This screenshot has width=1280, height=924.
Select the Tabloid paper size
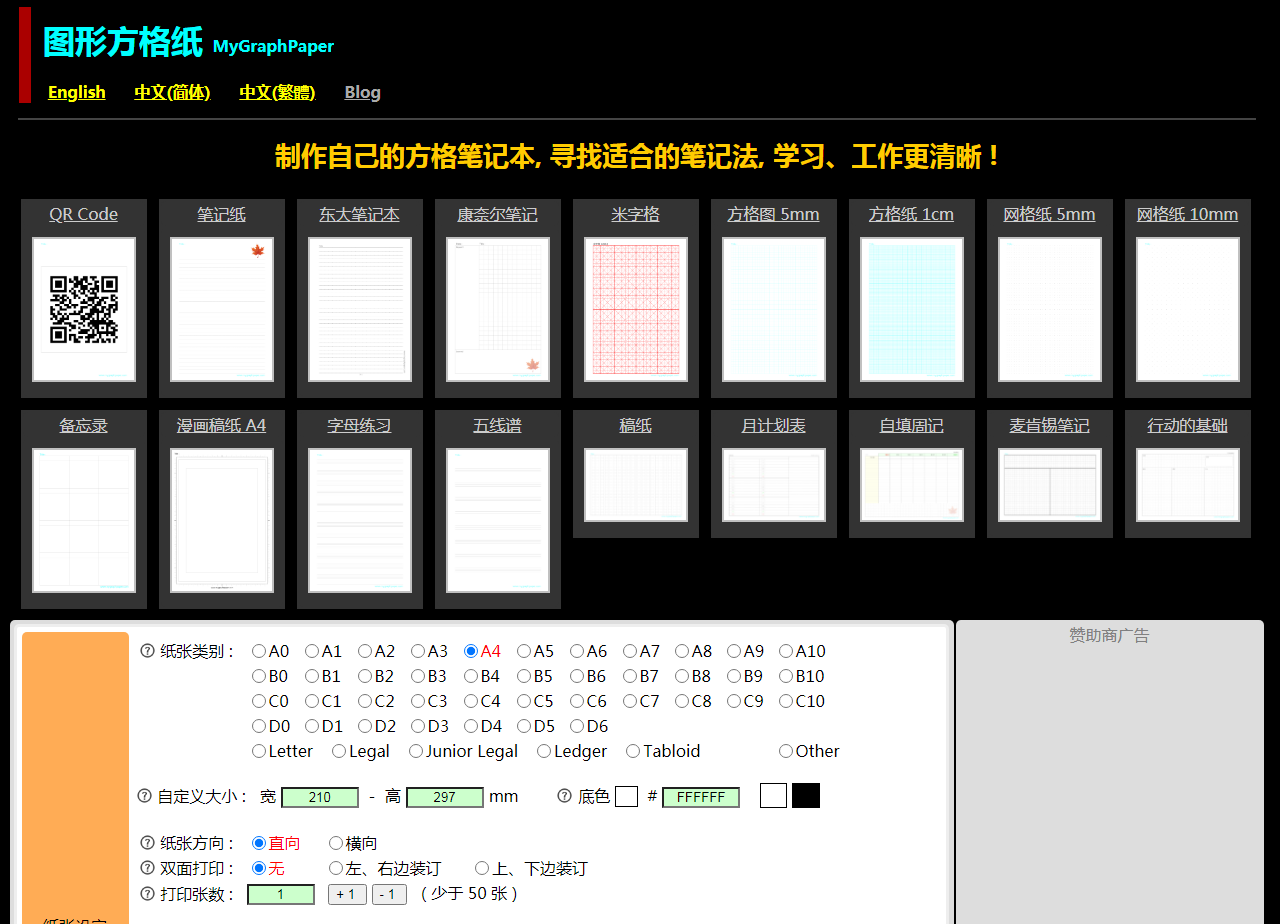point(633,751)
